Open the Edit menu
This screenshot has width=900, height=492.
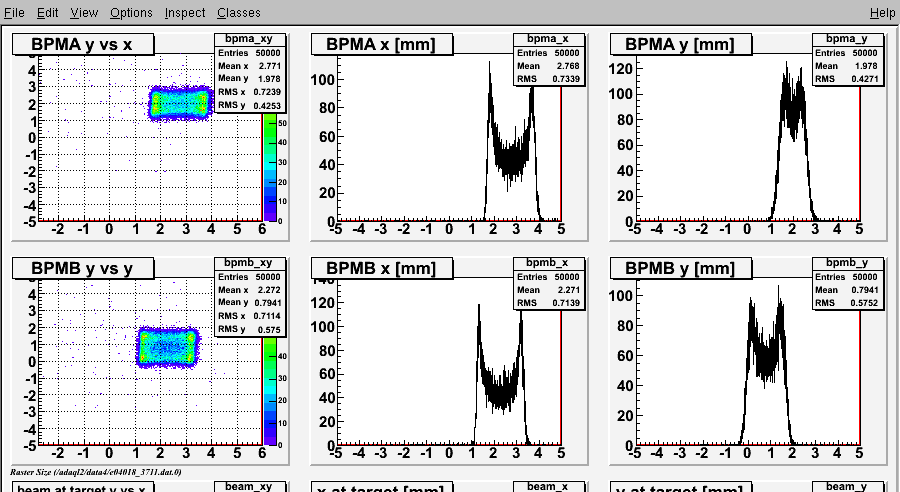pos(48,12)
